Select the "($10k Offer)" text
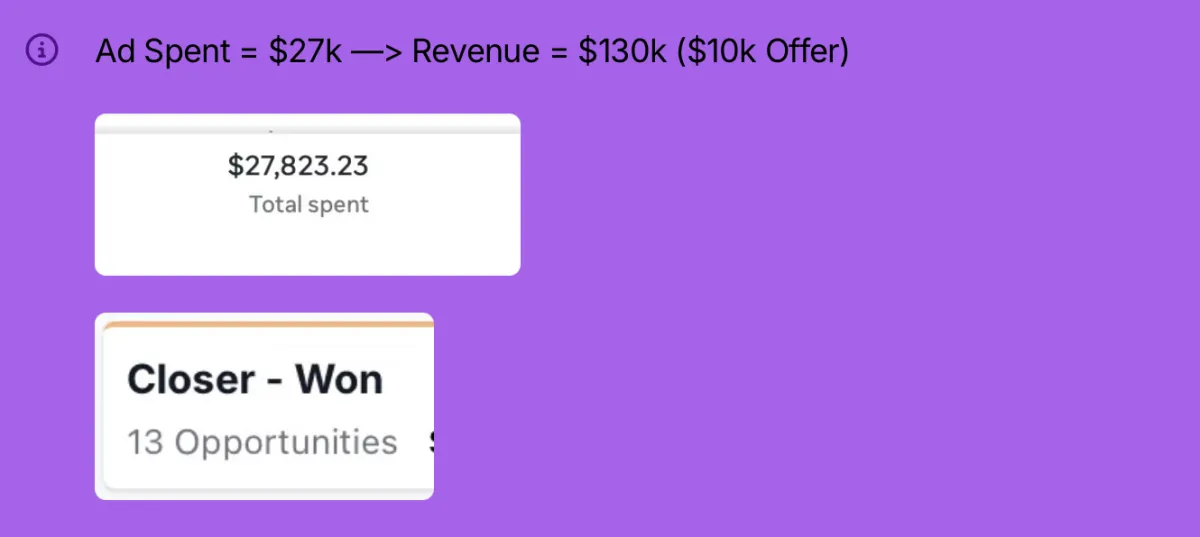Viewport: 1200px width, 537px height. [x=762, y=51]
